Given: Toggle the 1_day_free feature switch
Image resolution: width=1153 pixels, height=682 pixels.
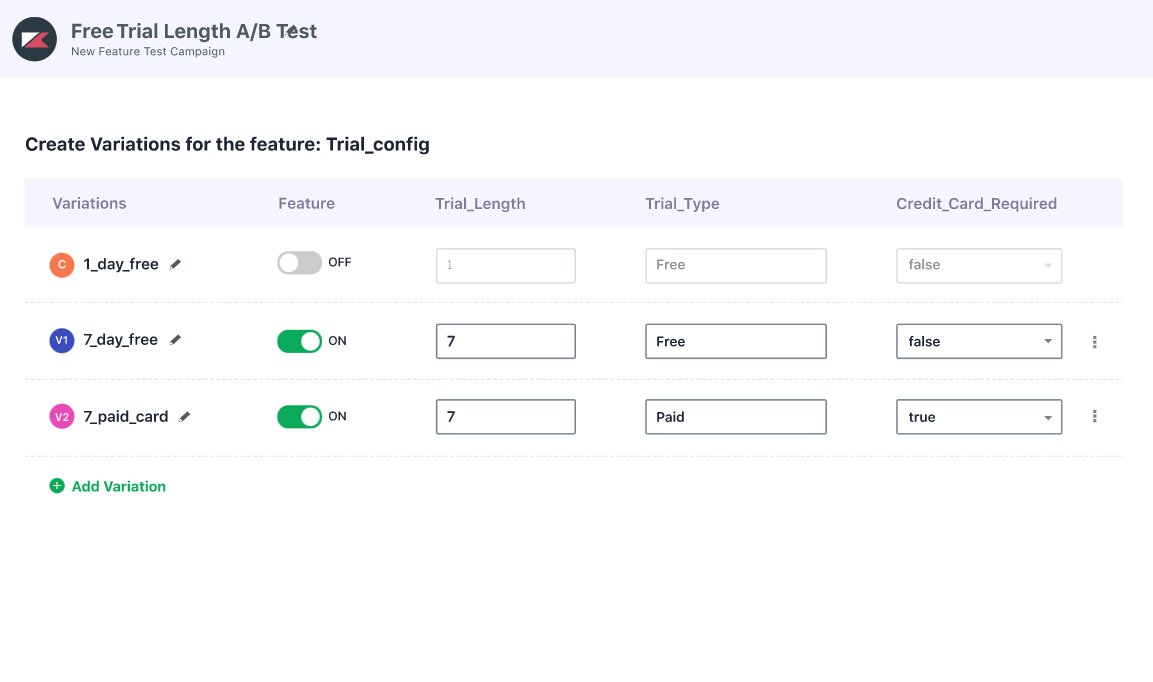Looking at the screenshot, I should [299, 263].
